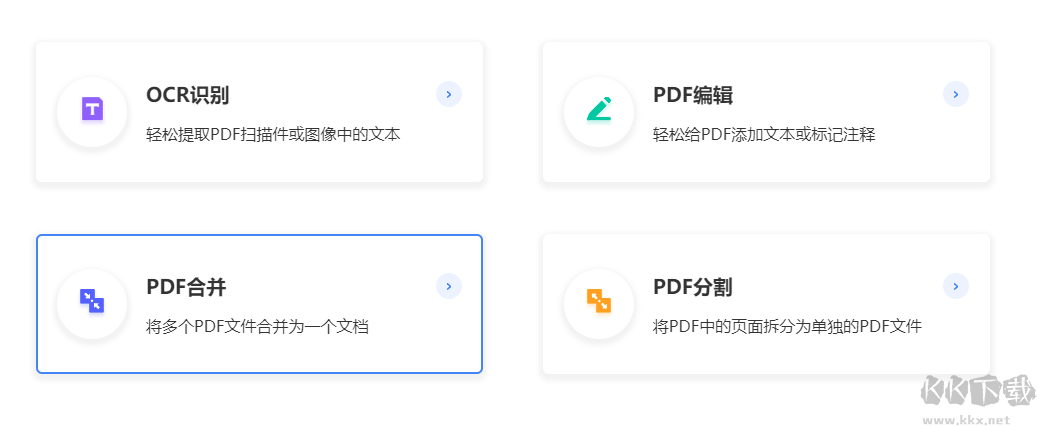This screenshot has width=1037, height=427.
Task: Open the arrow on the OCR识别 card
Action: [x=449, y=95]
